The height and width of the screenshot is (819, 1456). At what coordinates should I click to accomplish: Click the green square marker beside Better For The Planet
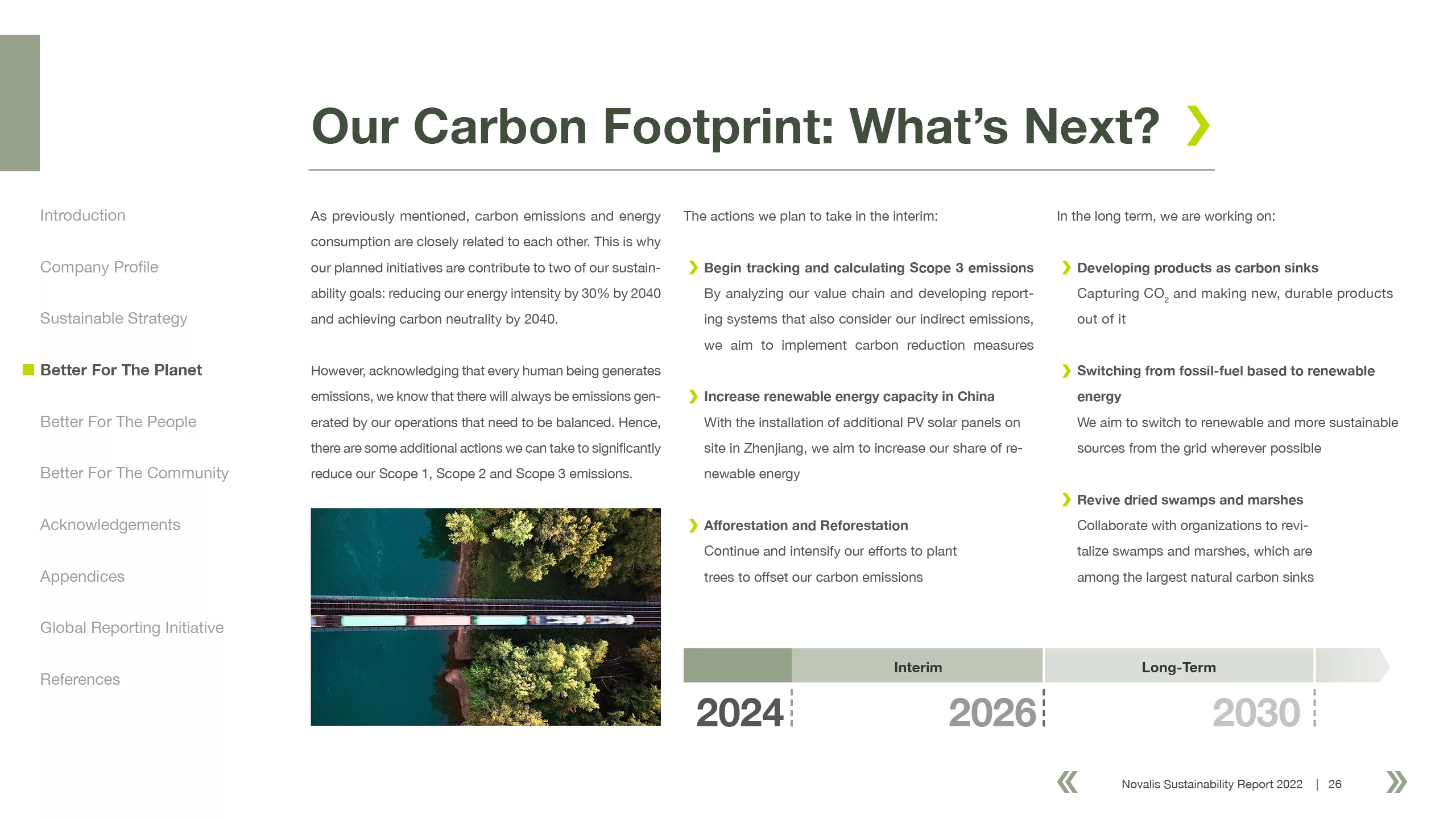click(28, 370)
